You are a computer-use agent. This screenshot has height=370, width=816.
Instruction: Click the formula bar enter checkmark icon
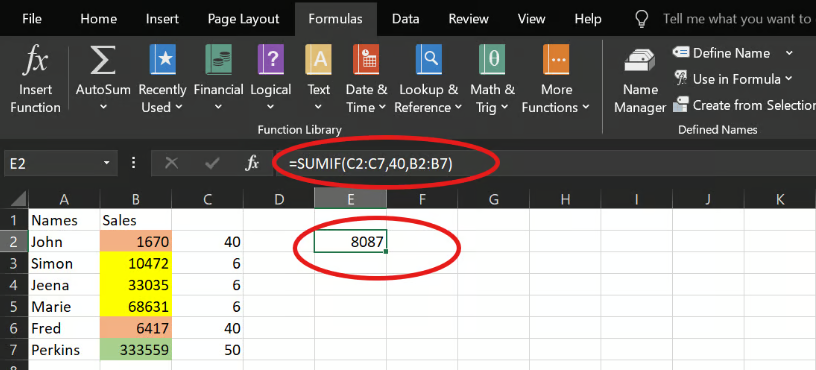pyautogui.click(x=212, y=163)
